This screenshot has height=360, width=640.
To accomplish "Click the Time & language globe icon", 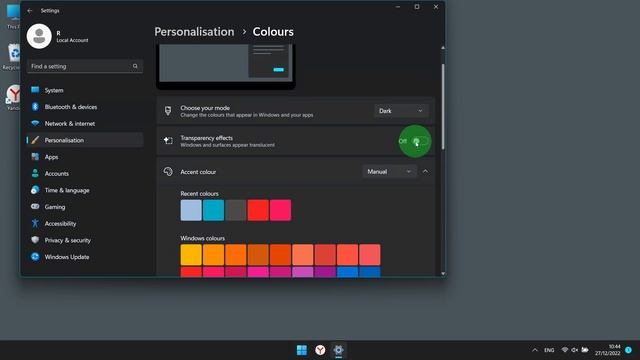I will [35, 190].
